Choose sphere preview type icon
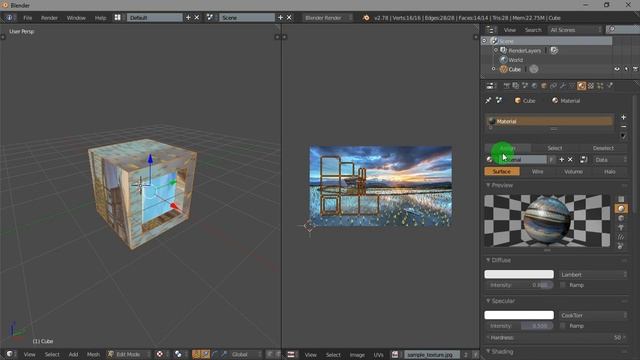The image size is (640, 360). tap(621, 209)
